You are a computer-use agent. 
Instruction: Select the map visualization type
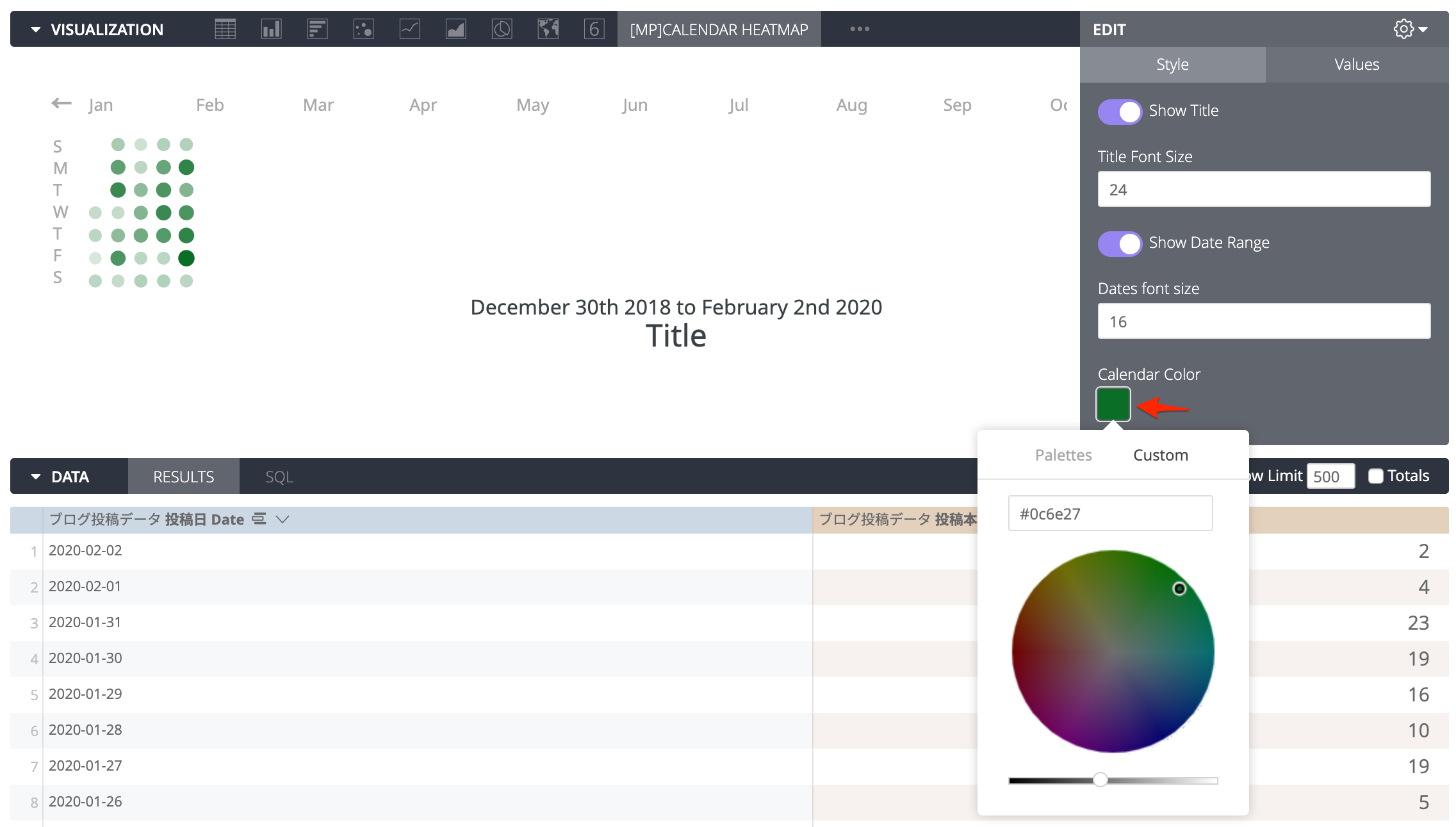[x=548, y=29]
